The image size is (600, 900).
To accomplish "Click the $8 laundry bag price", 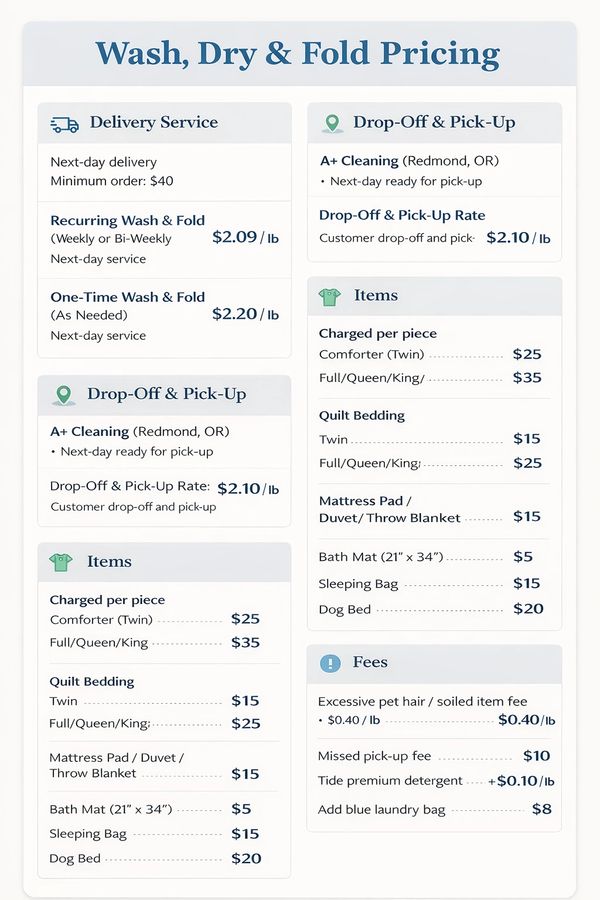I will (541, 809).
